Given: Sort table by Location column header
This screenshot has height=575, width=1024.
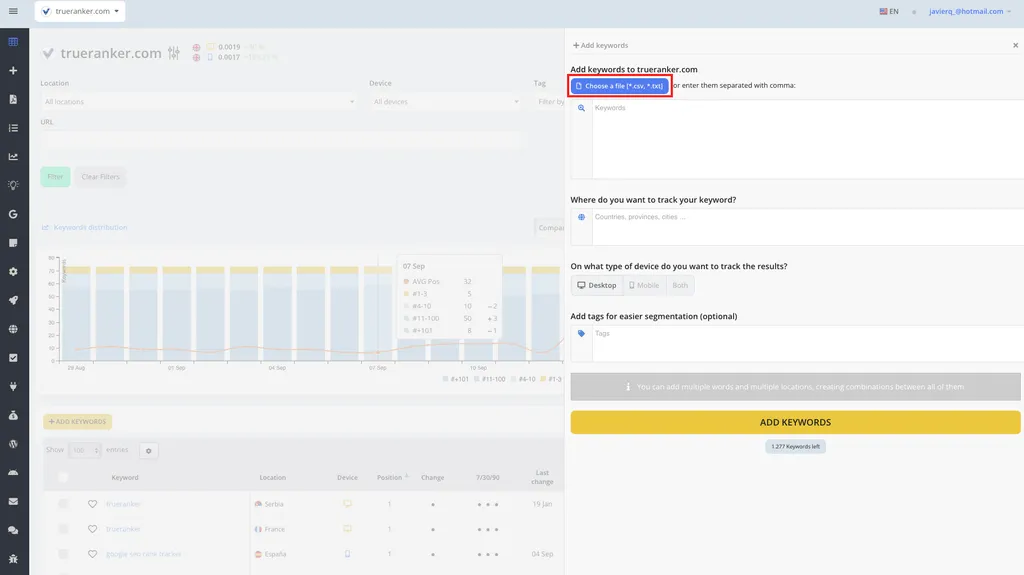Looking at the screenshot, I should [272, 478].
